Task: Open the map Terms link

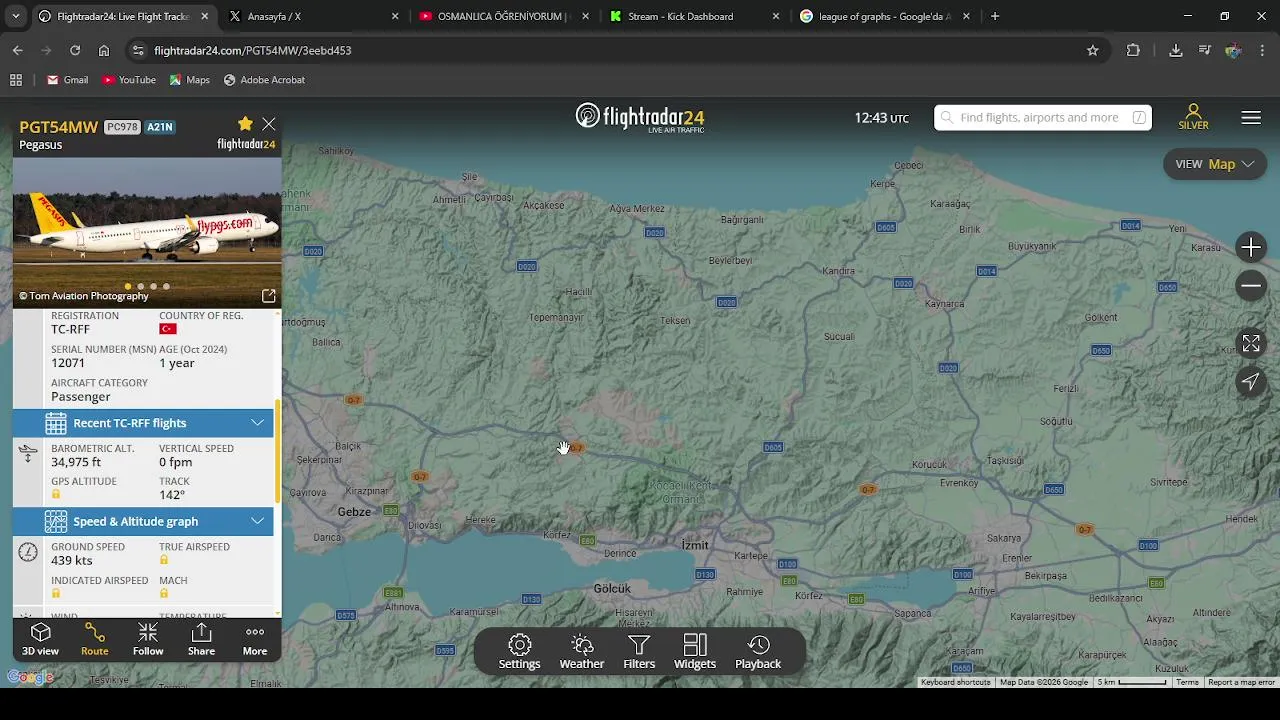Action: click(x=1187, y=682)
